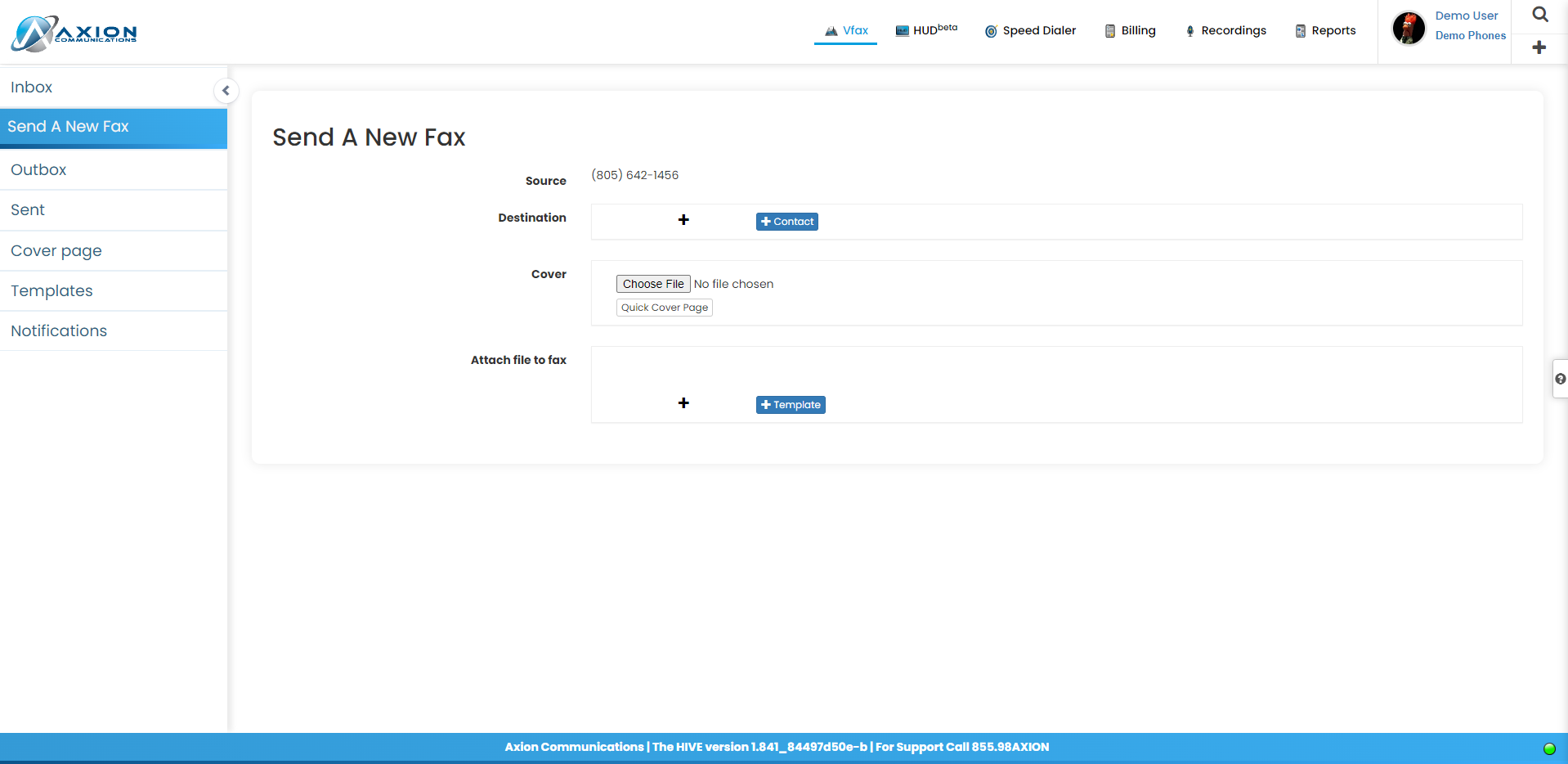Image resolution: width=1568 pixels, height=764 pixels.
Task: Select Outbox in the sidebar
Action: click(x=38, y=170)
